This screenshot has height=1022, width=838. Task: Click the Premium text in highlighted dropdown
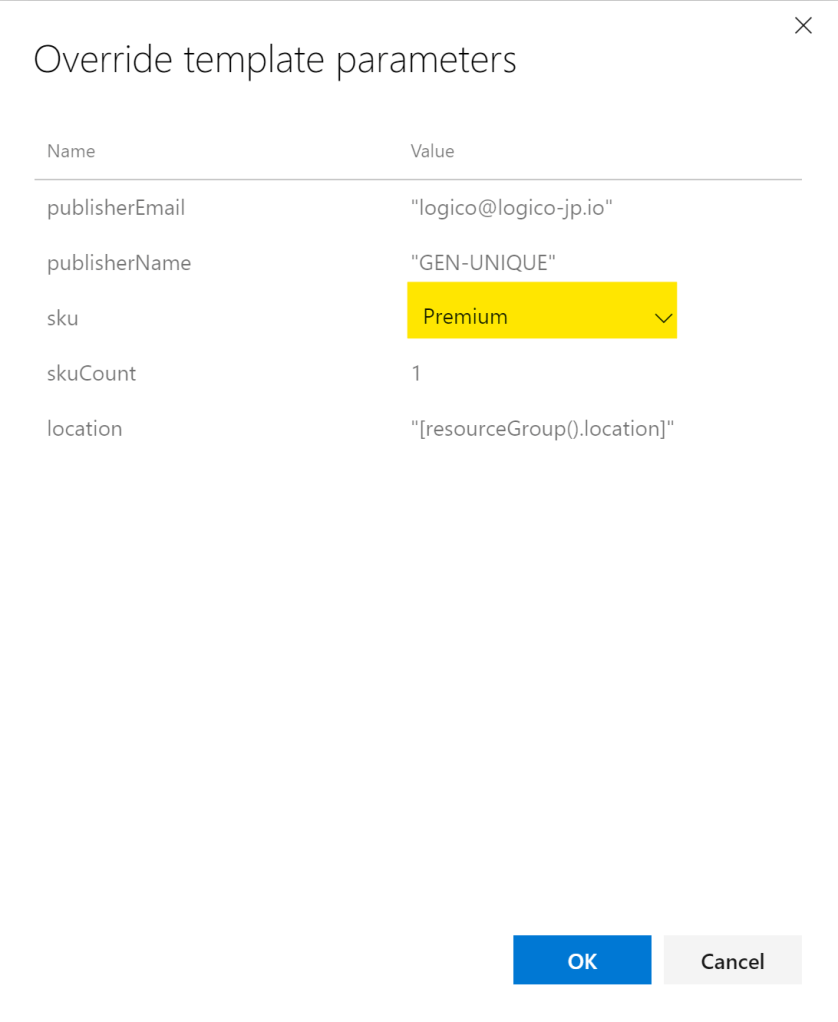coord(465,317)
